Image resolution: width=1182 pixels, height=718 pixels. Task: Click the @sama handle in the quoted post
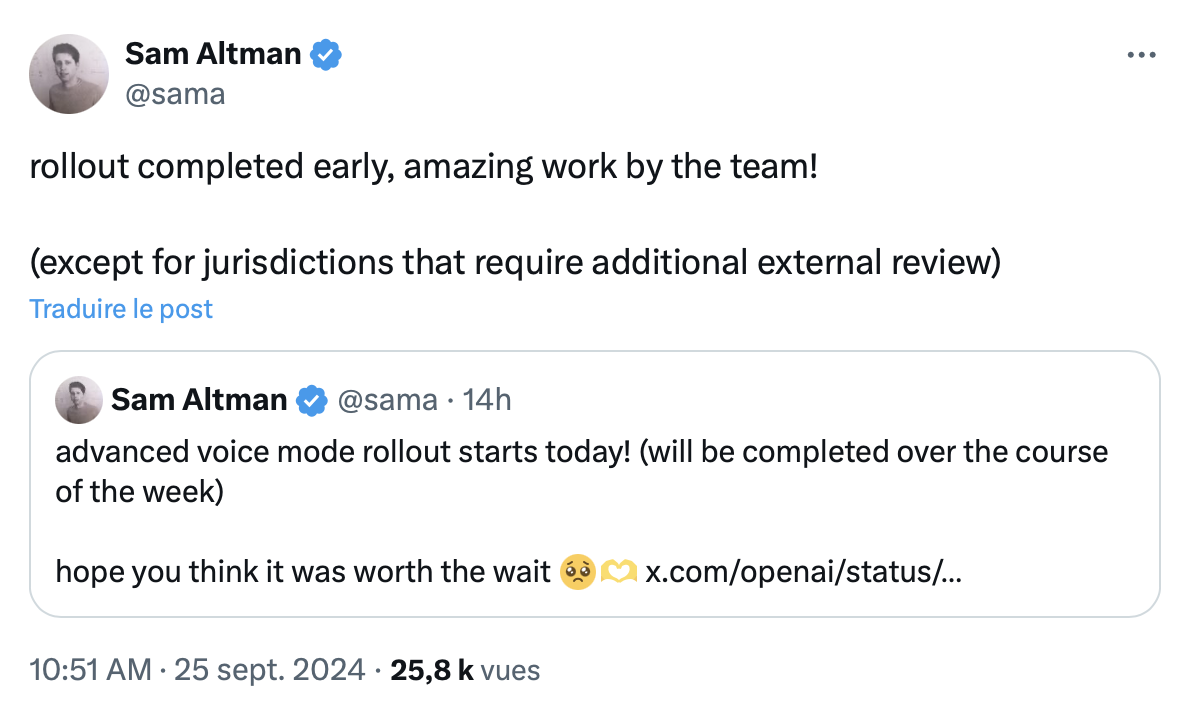coord(387,400)
